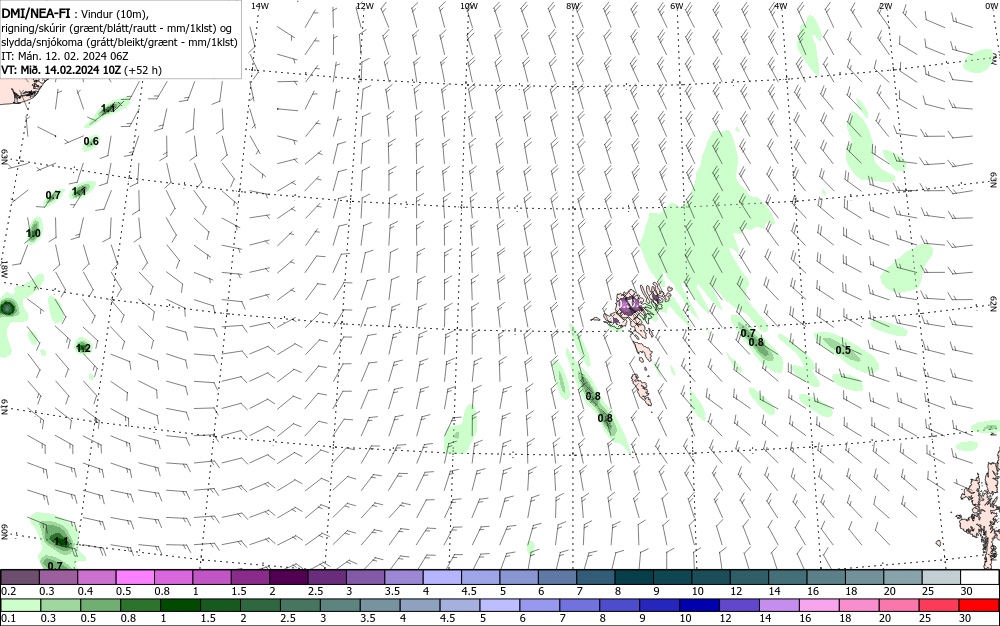Select the darkest green swatch labeled 1 in lower legend
Image resolution: width=1000 pixels, height=626 pixels.
click(x=180, y=605)
